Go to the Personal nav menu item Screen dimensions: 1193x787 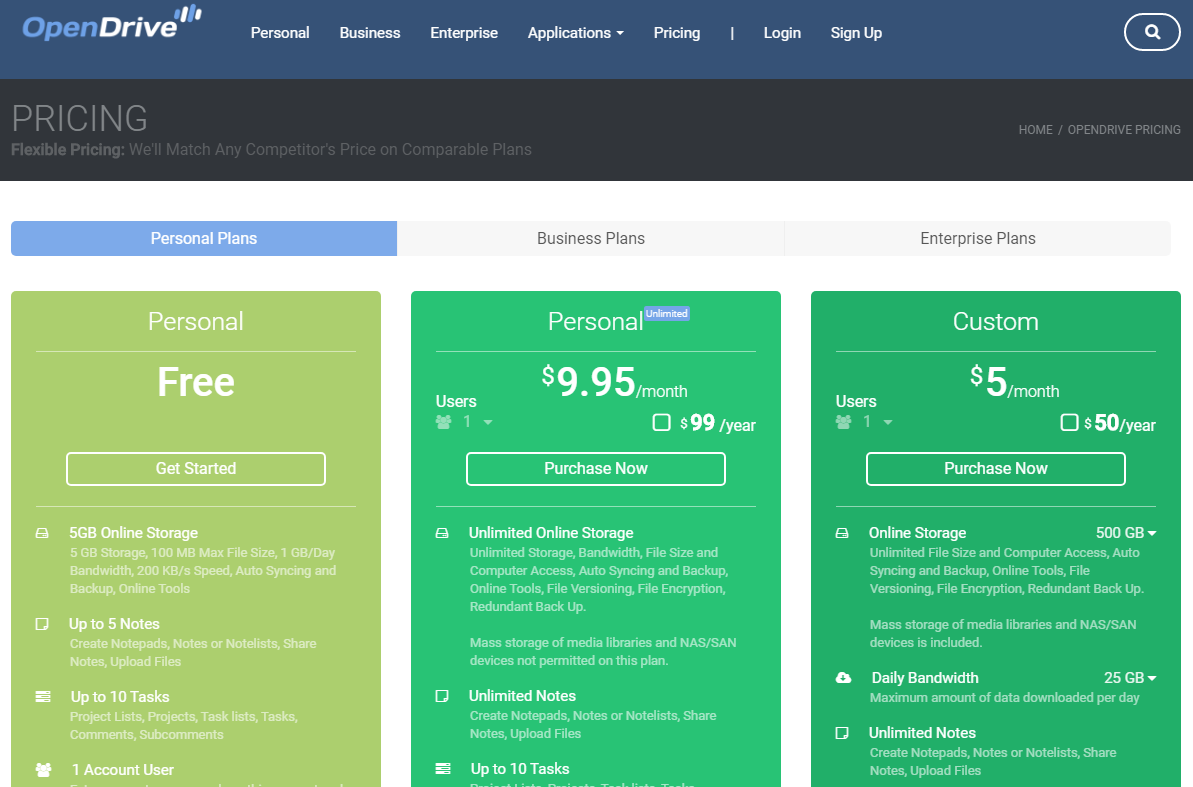pos(280,33)
